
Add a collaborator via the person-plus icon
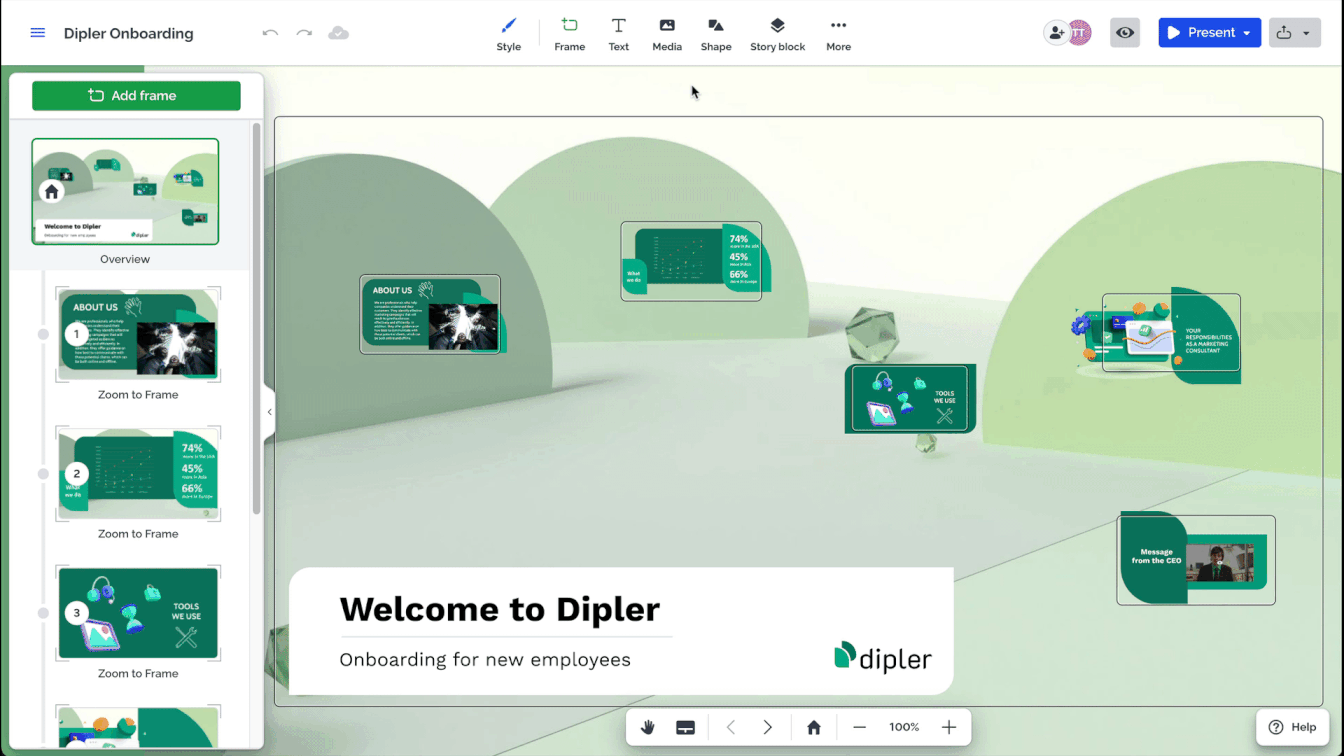1056,33
